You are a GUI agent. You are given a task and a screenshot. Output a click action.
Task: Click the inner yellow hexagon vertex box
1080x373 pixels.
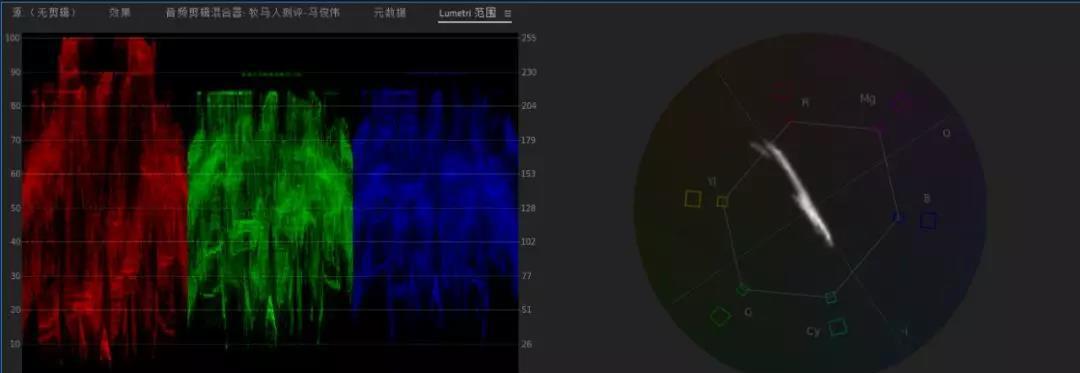[723, 202]
